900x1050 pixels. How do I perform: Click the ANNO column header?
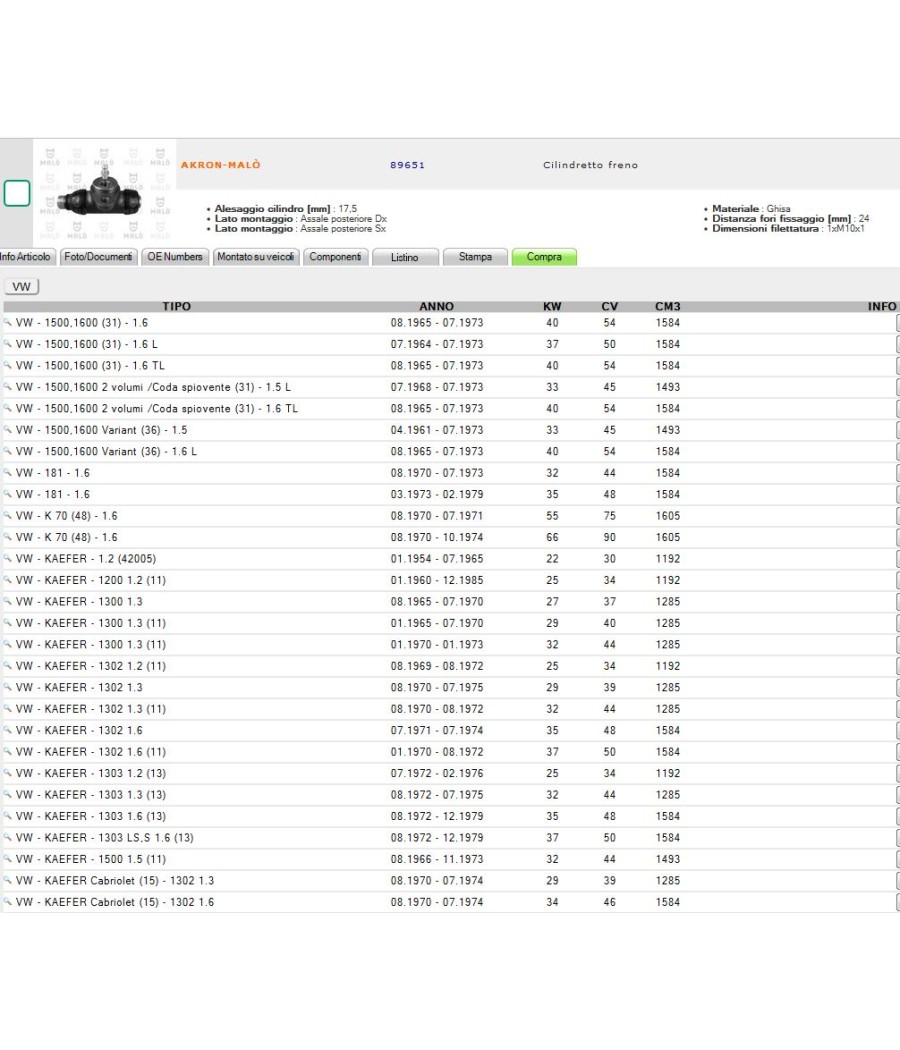(437, 306)
